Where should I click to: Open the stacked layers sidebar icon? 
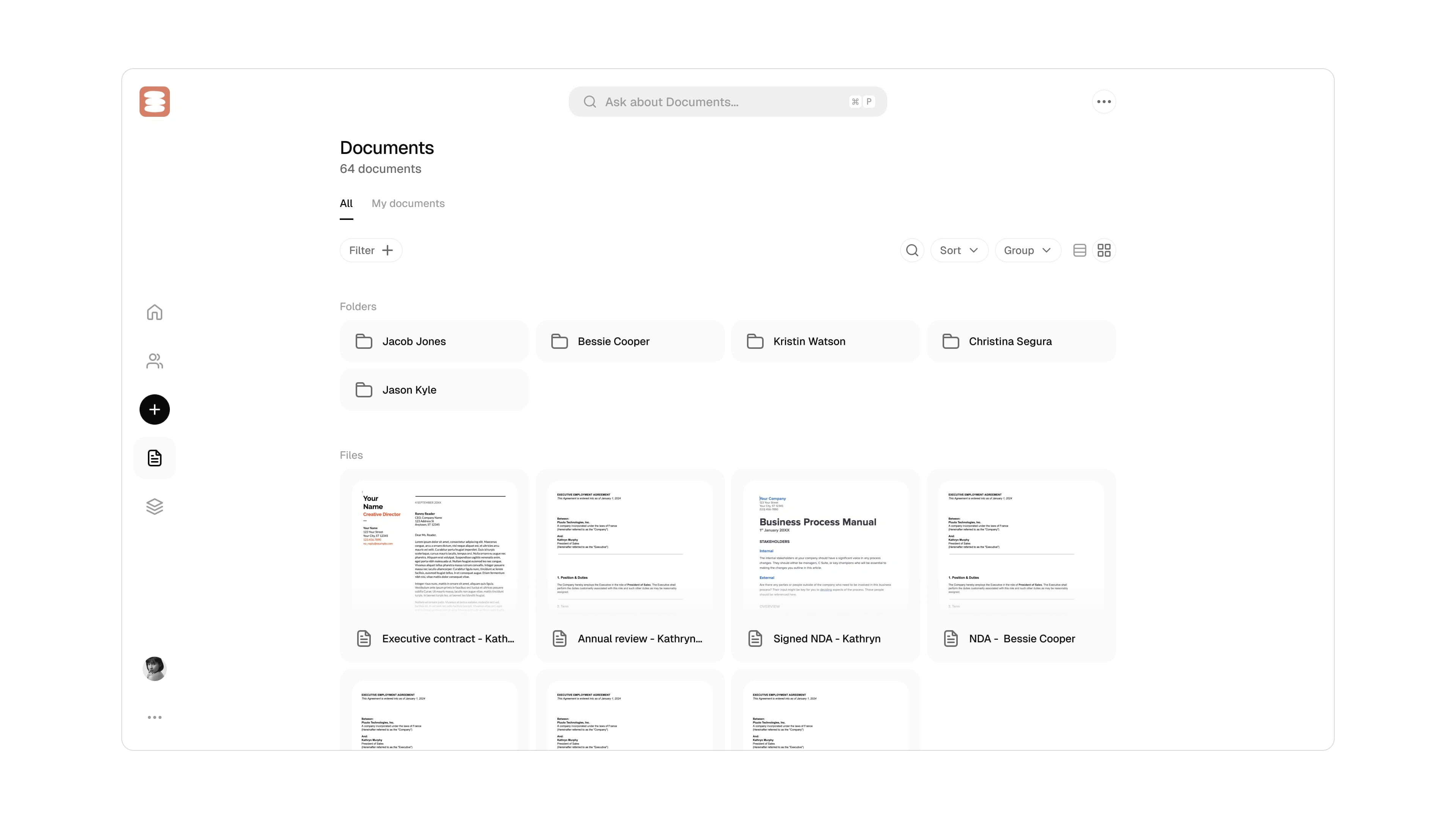(x=154, y=507)
